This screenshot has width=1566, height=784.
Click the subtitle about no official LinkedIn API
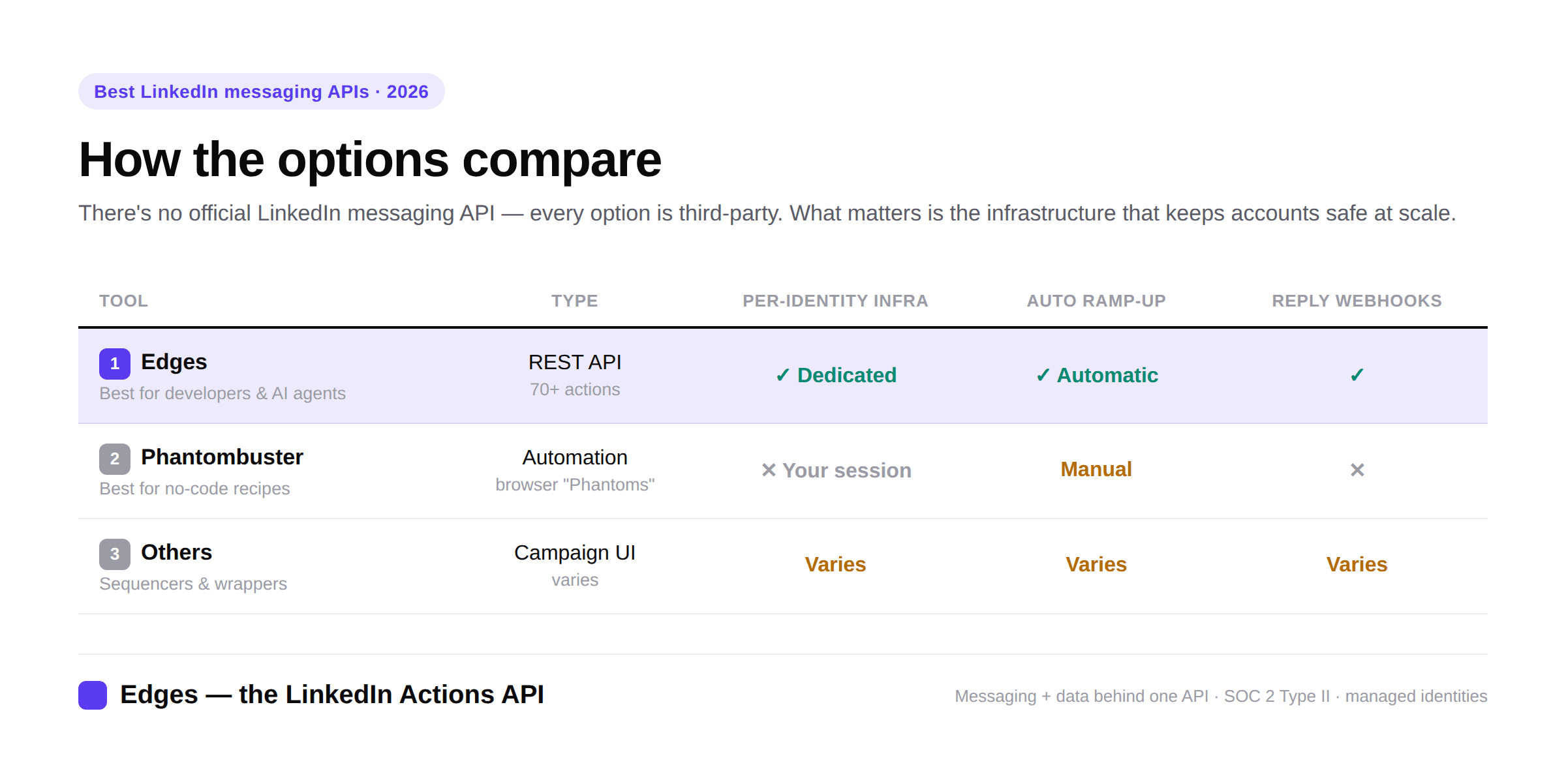pos(767,213)
